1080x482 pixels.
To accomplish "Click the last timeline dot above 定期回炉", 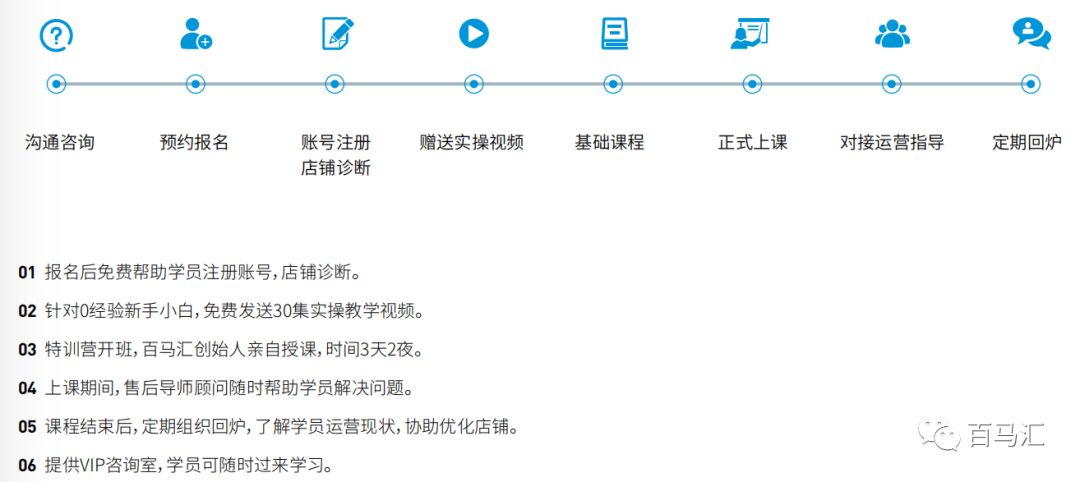I will pos(1029,85).
